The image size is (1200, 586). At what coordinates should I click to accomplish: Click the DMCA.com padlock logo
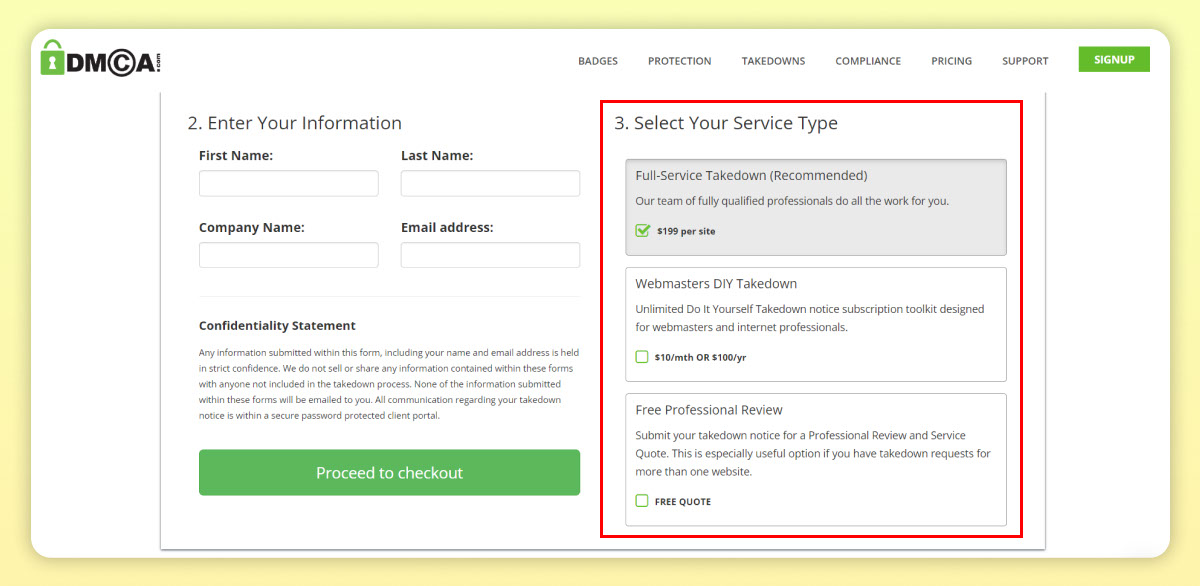coord(100,60)
